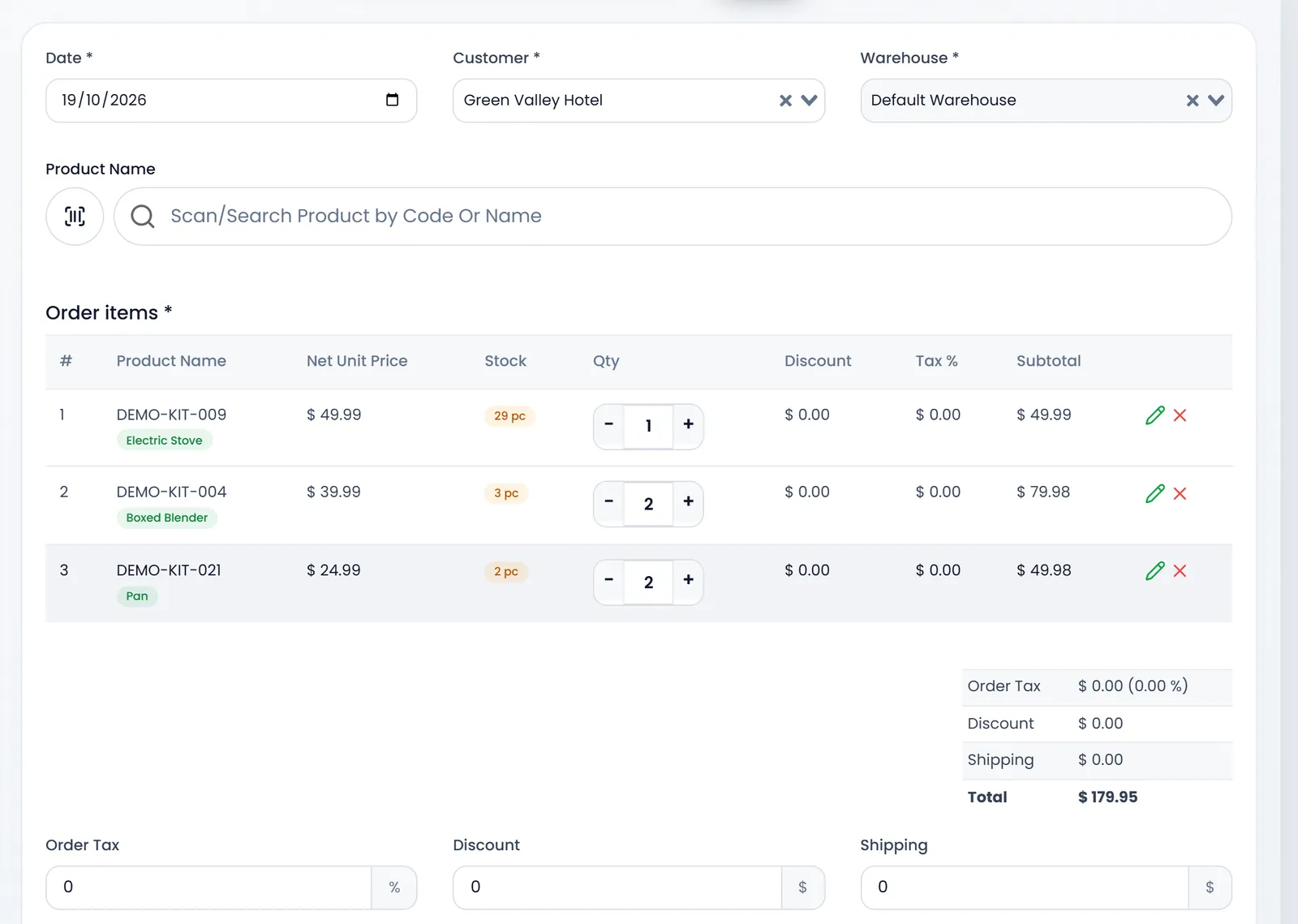
Task: Edit the DEMO-KIT-004 order item
Action: pos(1155,493)
